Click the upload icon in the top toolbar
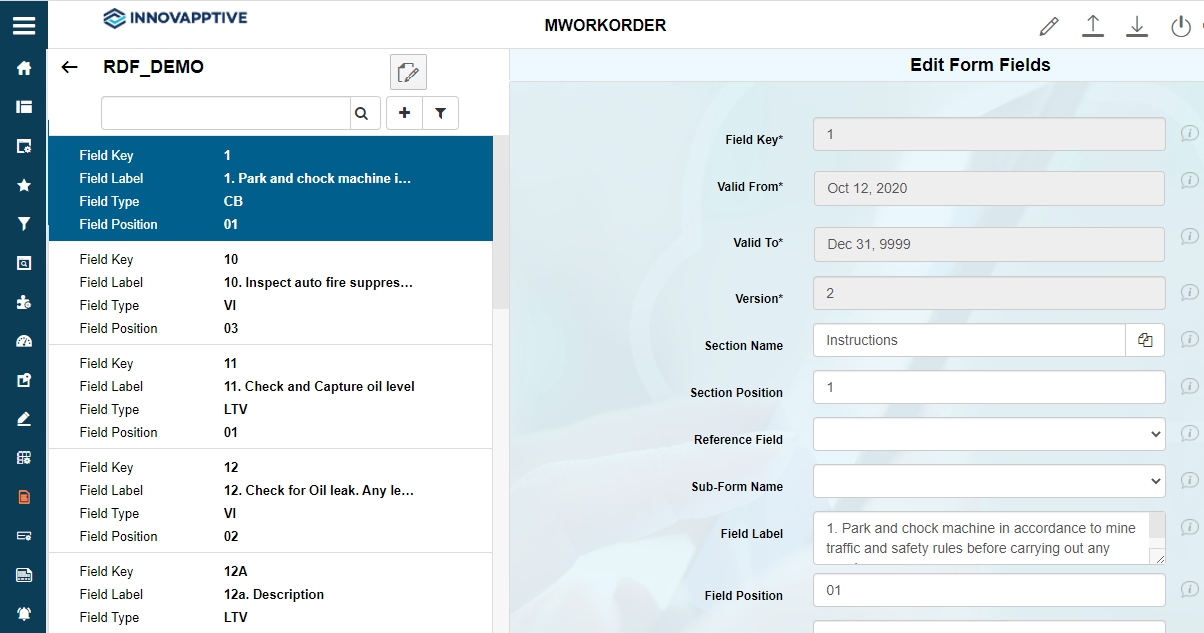 coord(1092,26)
